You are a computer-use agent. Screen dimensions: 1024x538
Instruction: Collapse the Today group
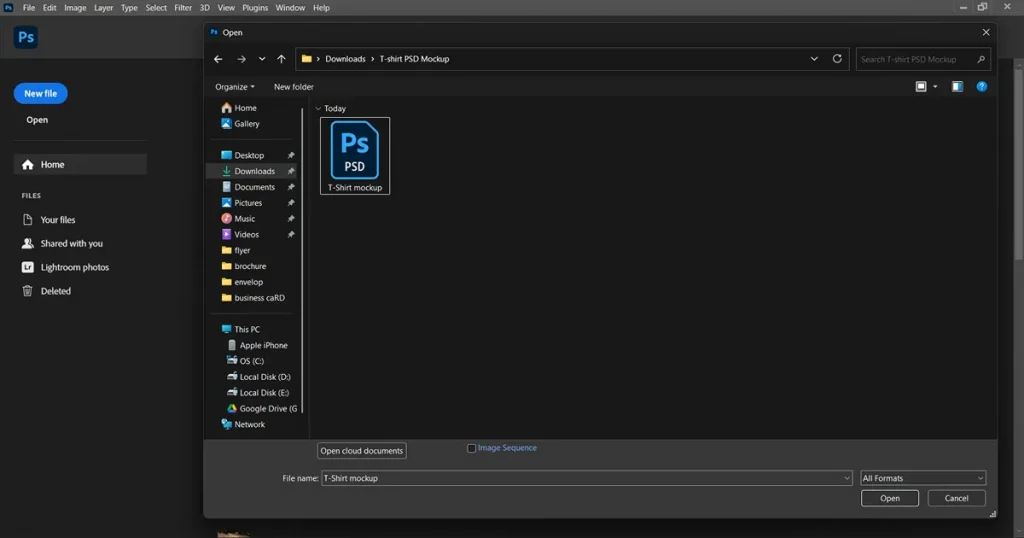[318, 108]
